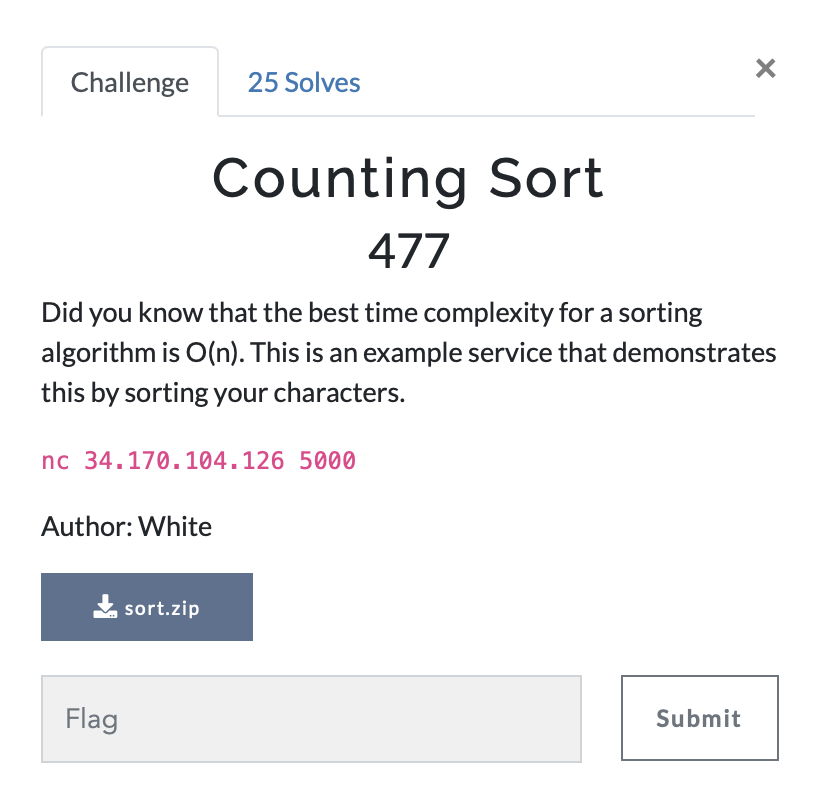This screenshot has height=792, width=830.
Task: Click the IP address 34.170.104.126
Action: (x=184, y=460)
